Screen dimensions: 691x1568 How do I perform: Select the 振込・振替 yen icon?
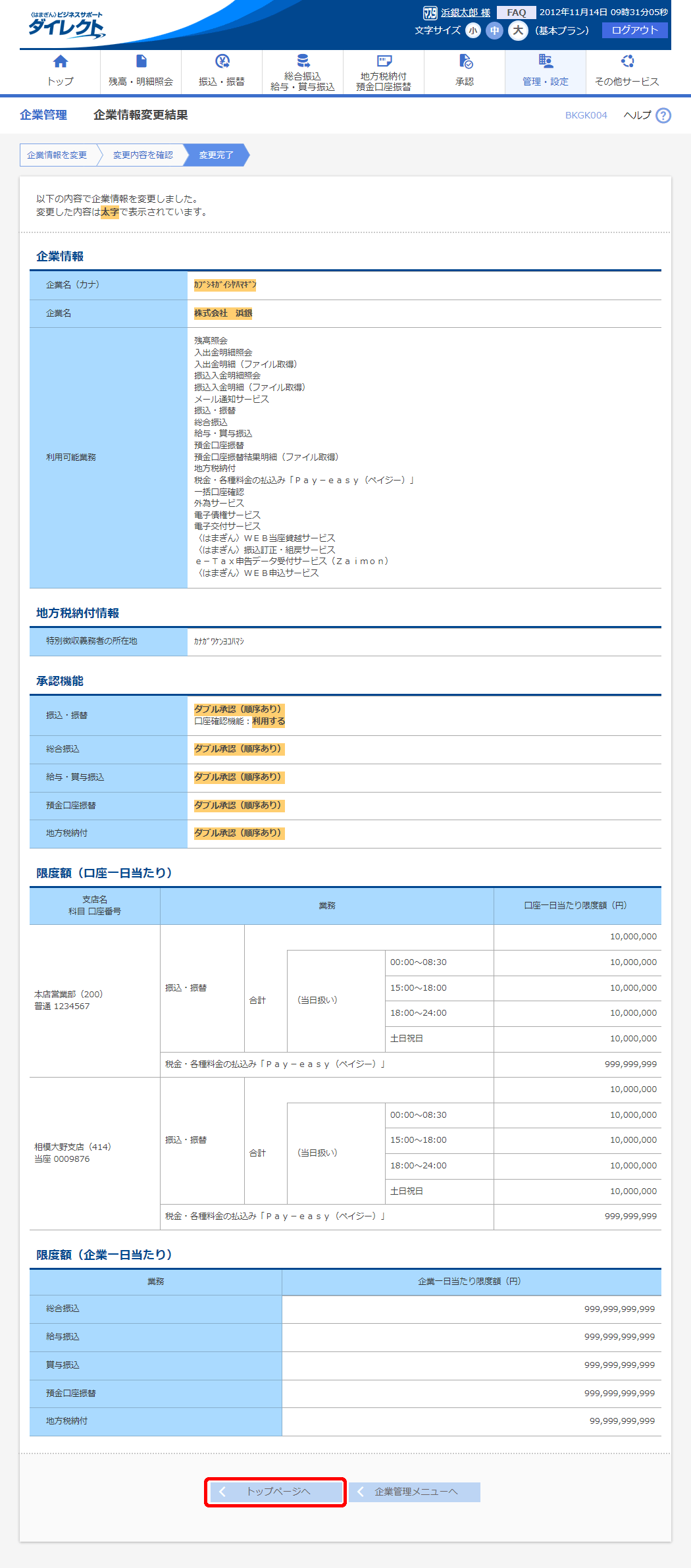click(222, 62)
